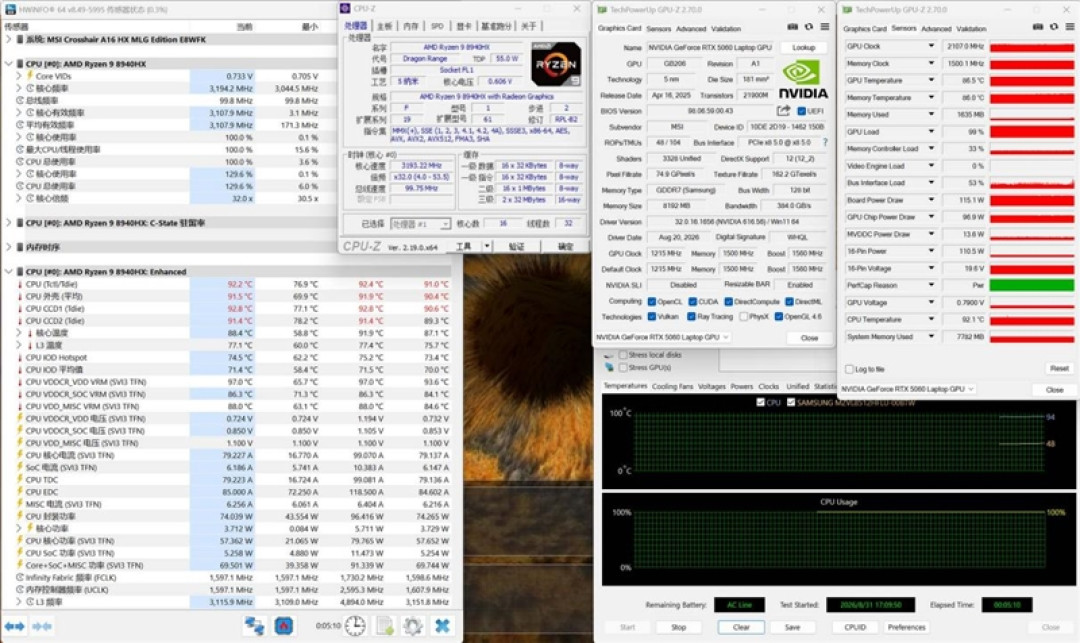Image resolution: width=1080 pixels, height=643 pixels.
Task: Click HWiNFO red-blue icon beside network icon
Action: click(x=284, y=626)
